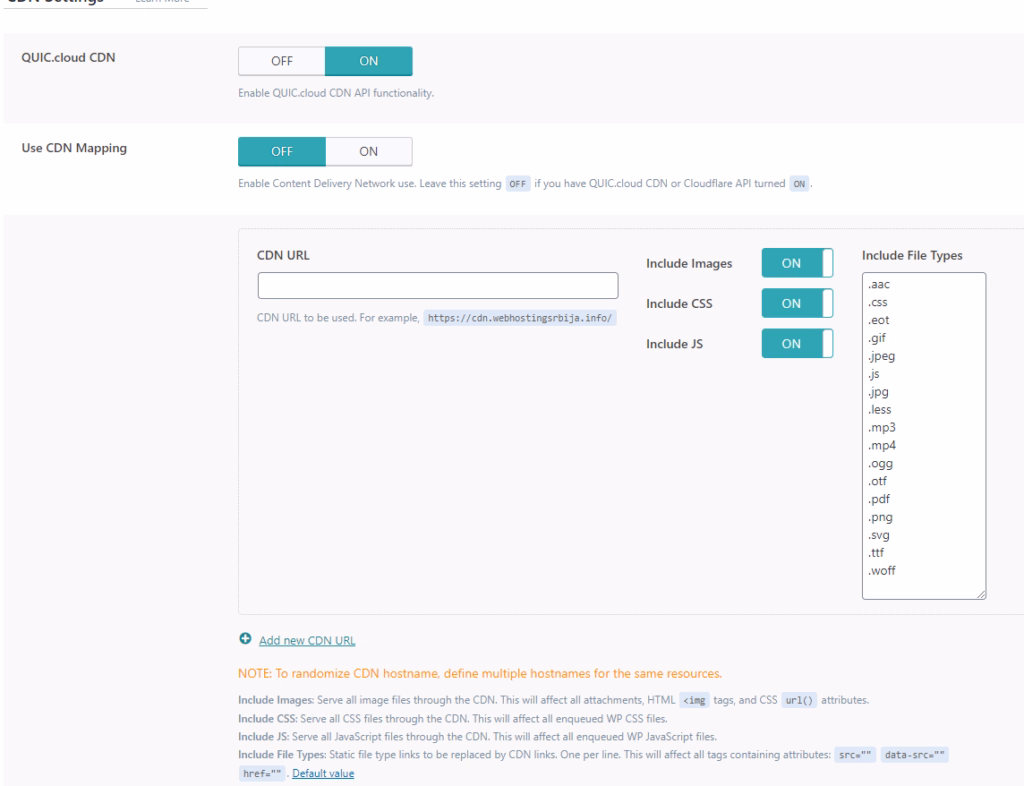
Task: Click the .less file type line
Action: coord(880,409)
